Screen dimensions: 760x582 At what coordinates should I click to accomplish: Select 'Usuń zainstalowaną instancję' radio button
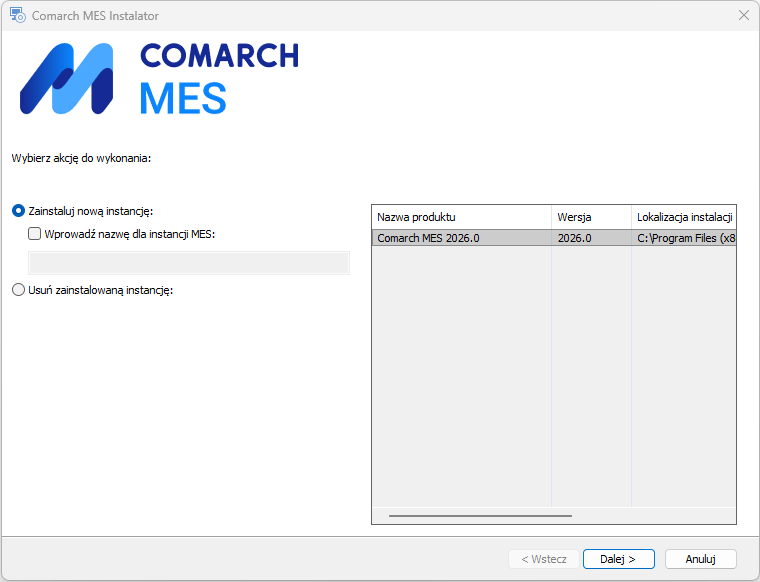18,290
